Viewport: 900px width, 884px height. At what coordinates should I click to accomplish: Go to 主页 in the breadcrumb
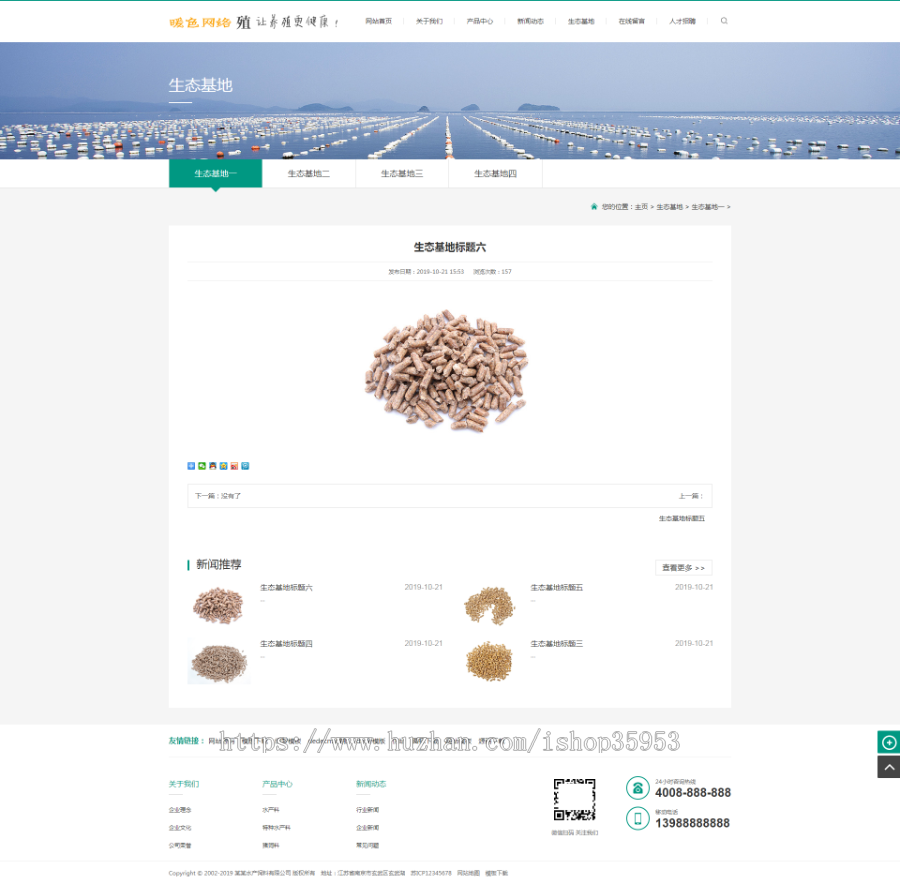(x=641, y=207)
